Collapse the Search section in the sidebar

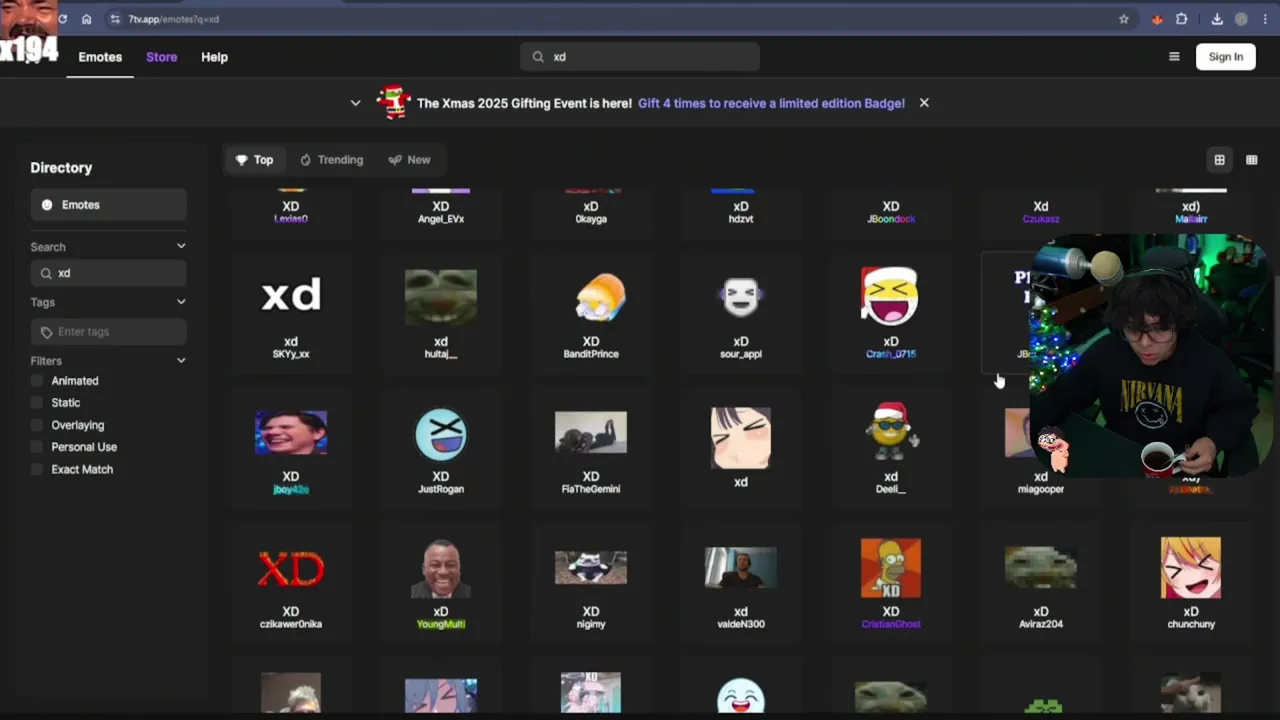(181, 246)
